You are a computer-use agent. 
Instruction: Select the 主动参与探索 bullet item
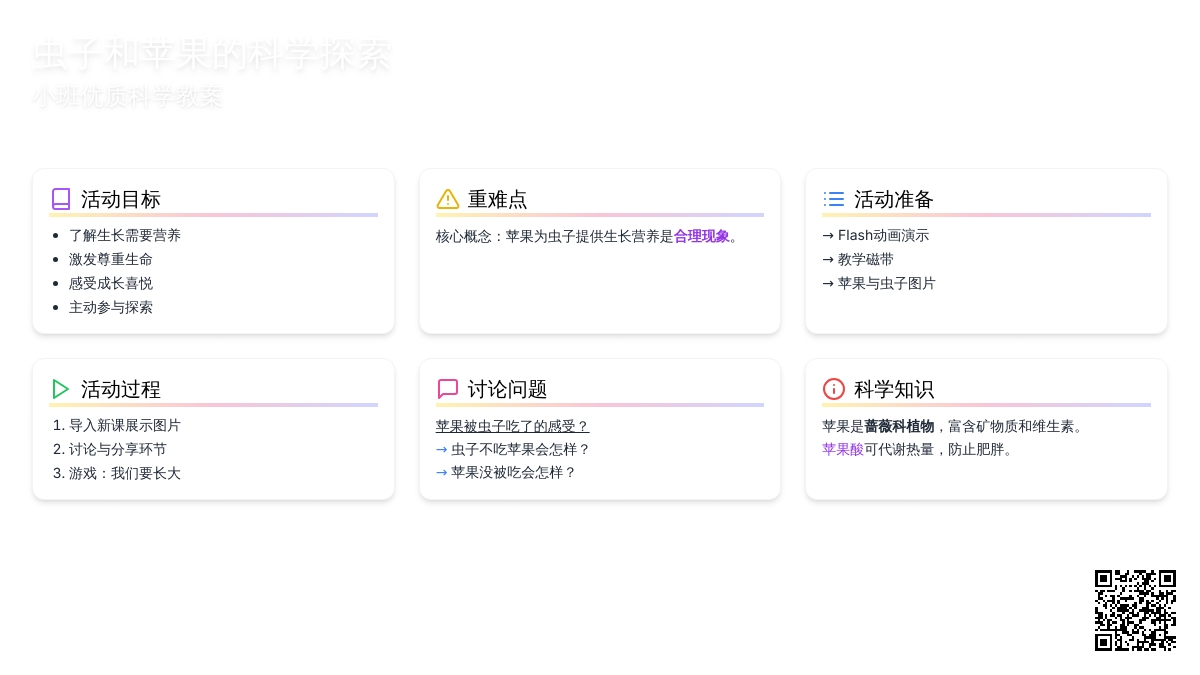tap(111, 308)
